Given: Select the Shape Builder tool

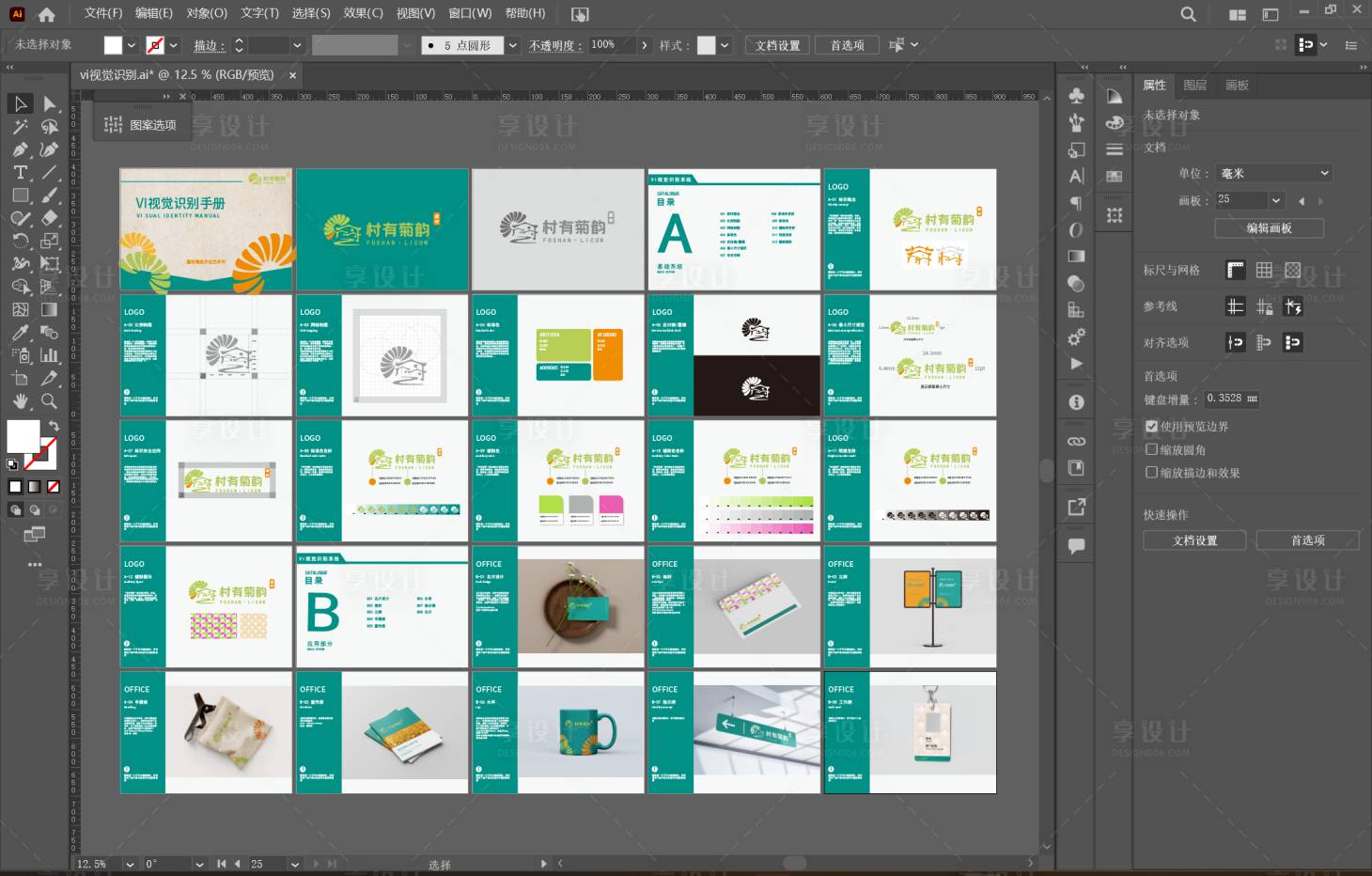Looking at the screenshot, I should (x=20, y=287).
